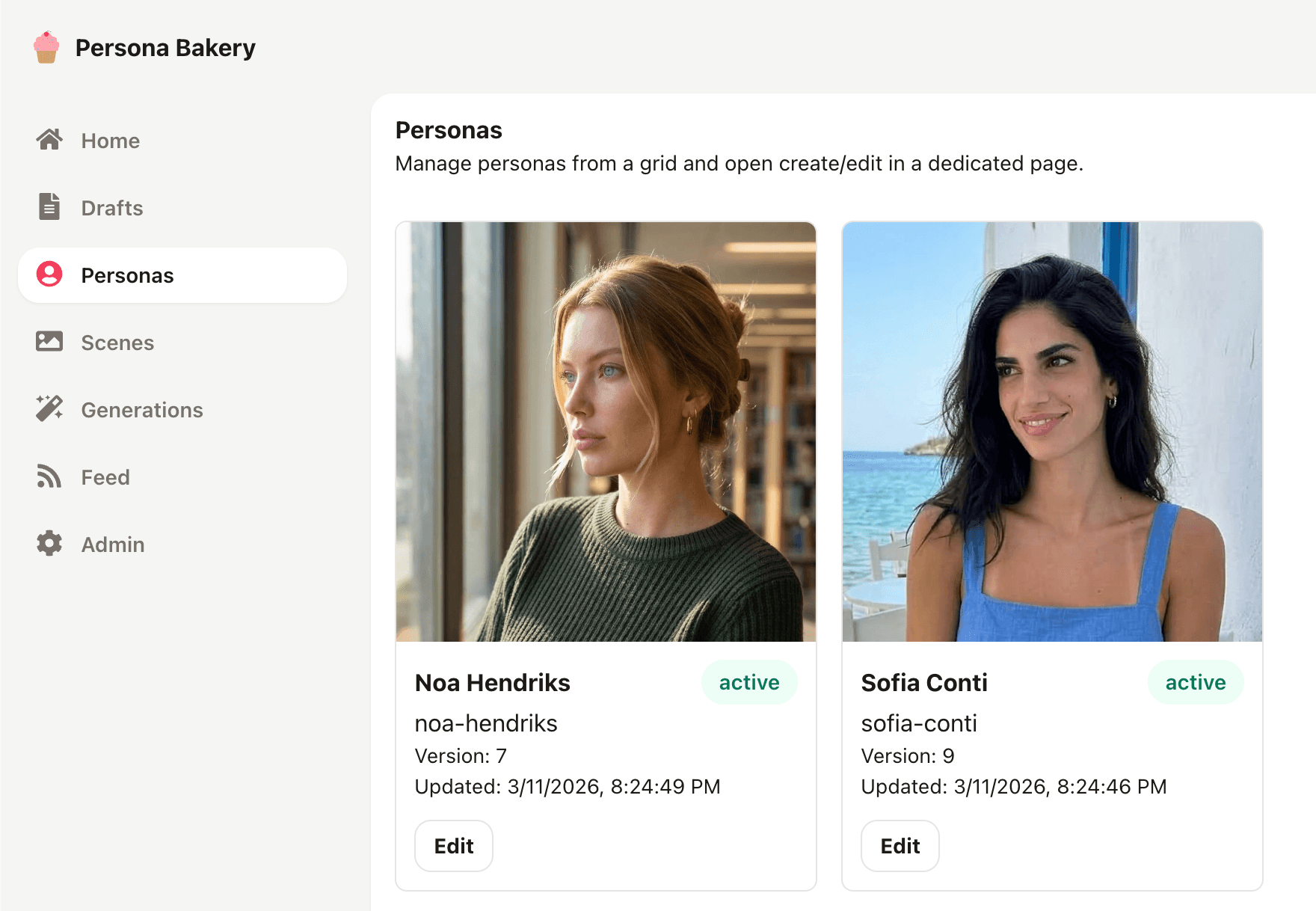This screenshot has height=911, width=1316.
Task: Edit the Sofia Conti persona
Action: coord(900,845)
